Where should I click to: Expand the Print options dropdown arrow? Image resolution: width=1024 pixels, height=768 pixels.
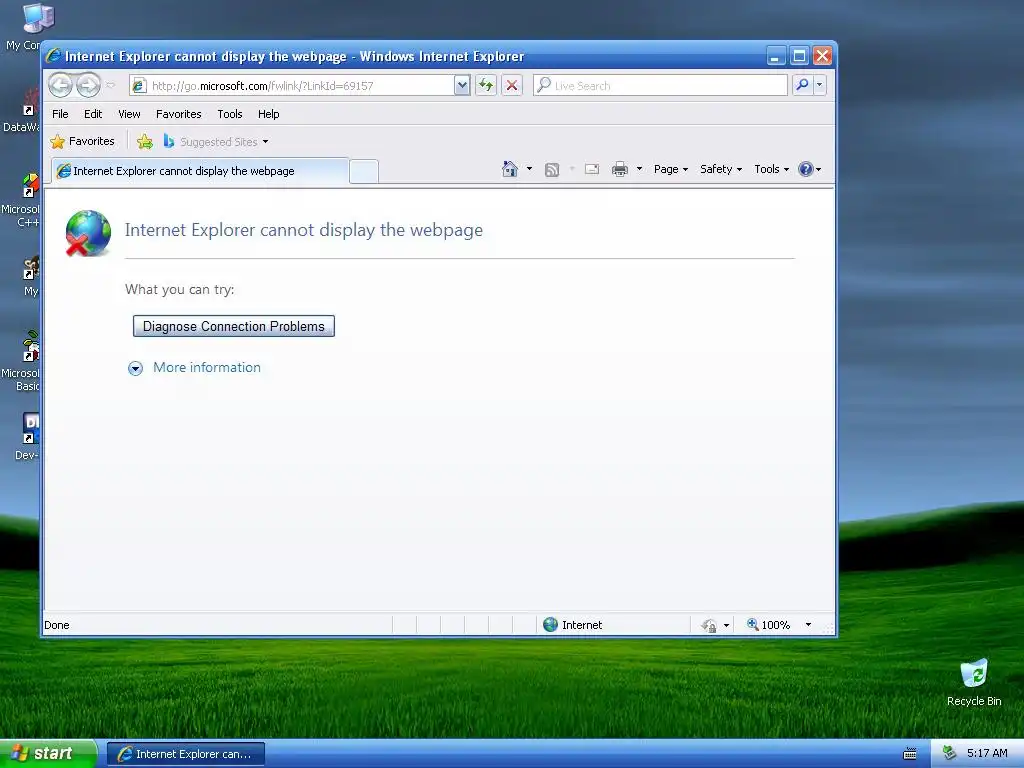(639, 169)
